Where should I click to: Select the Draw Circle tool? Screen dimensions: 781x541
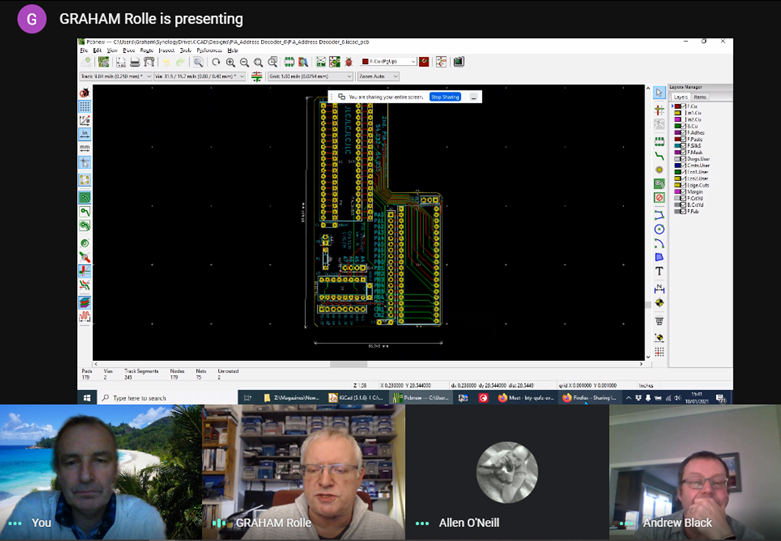659,229
